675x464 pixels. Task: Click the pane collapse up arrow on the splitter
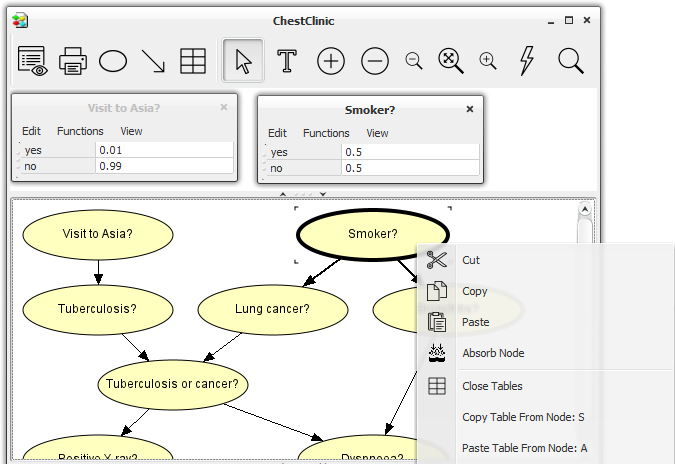point(283,194)
